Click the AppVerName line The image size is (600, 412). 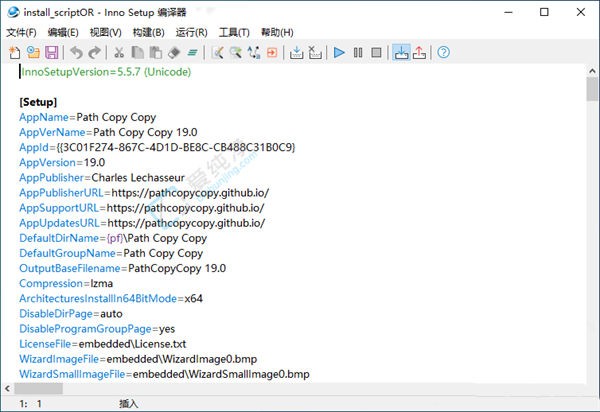108,132
